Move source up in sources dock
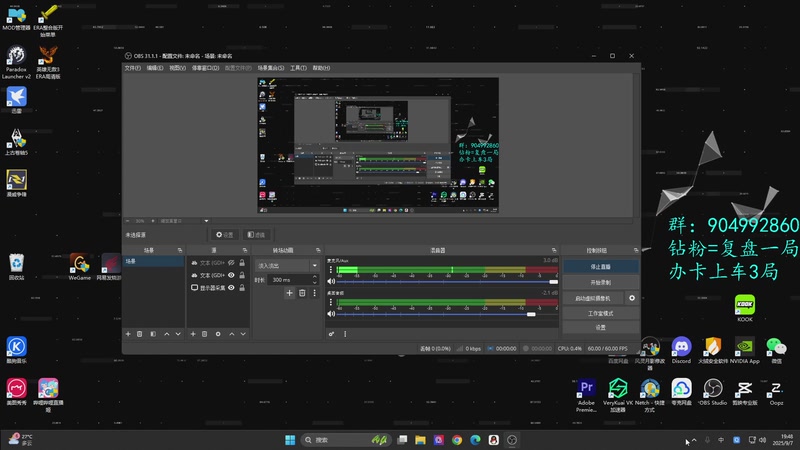The height and width of the screenshot is (450, 800). pyautogui.click(x=232, y=334)
